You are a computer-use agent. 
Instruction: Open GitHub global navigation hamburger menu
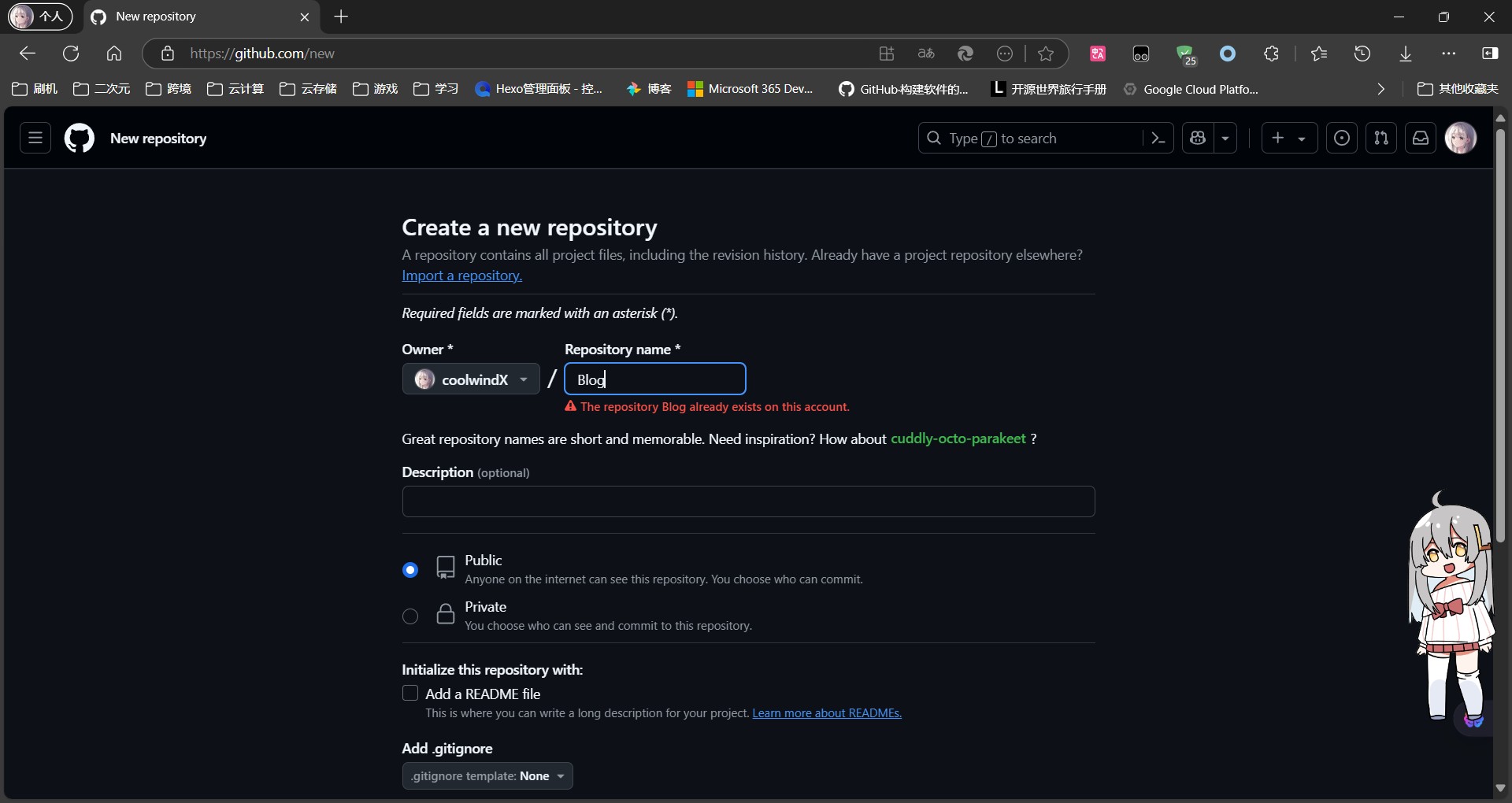(35, 139)
